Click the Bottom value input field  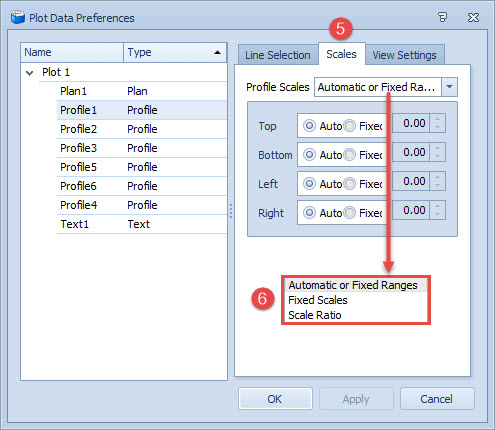411,152
